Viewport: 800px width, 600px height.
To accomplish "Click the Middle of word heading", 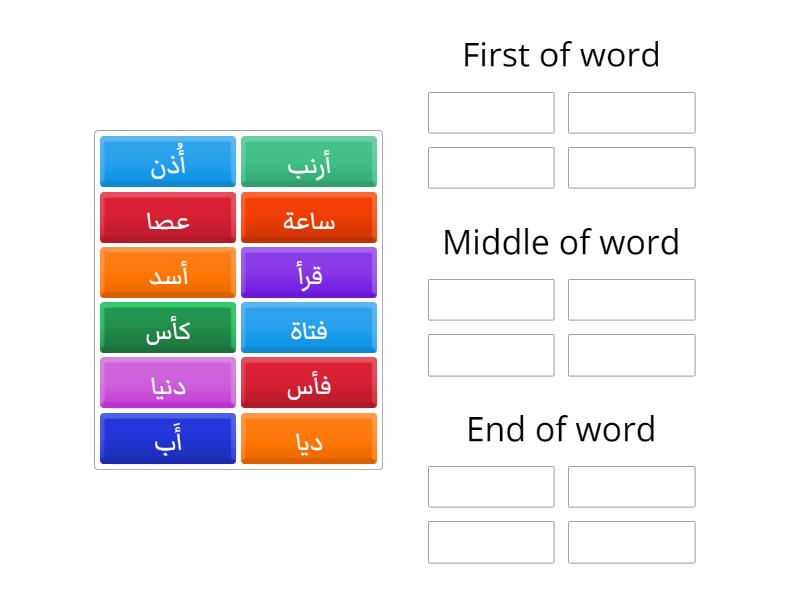I will (560, 242).
